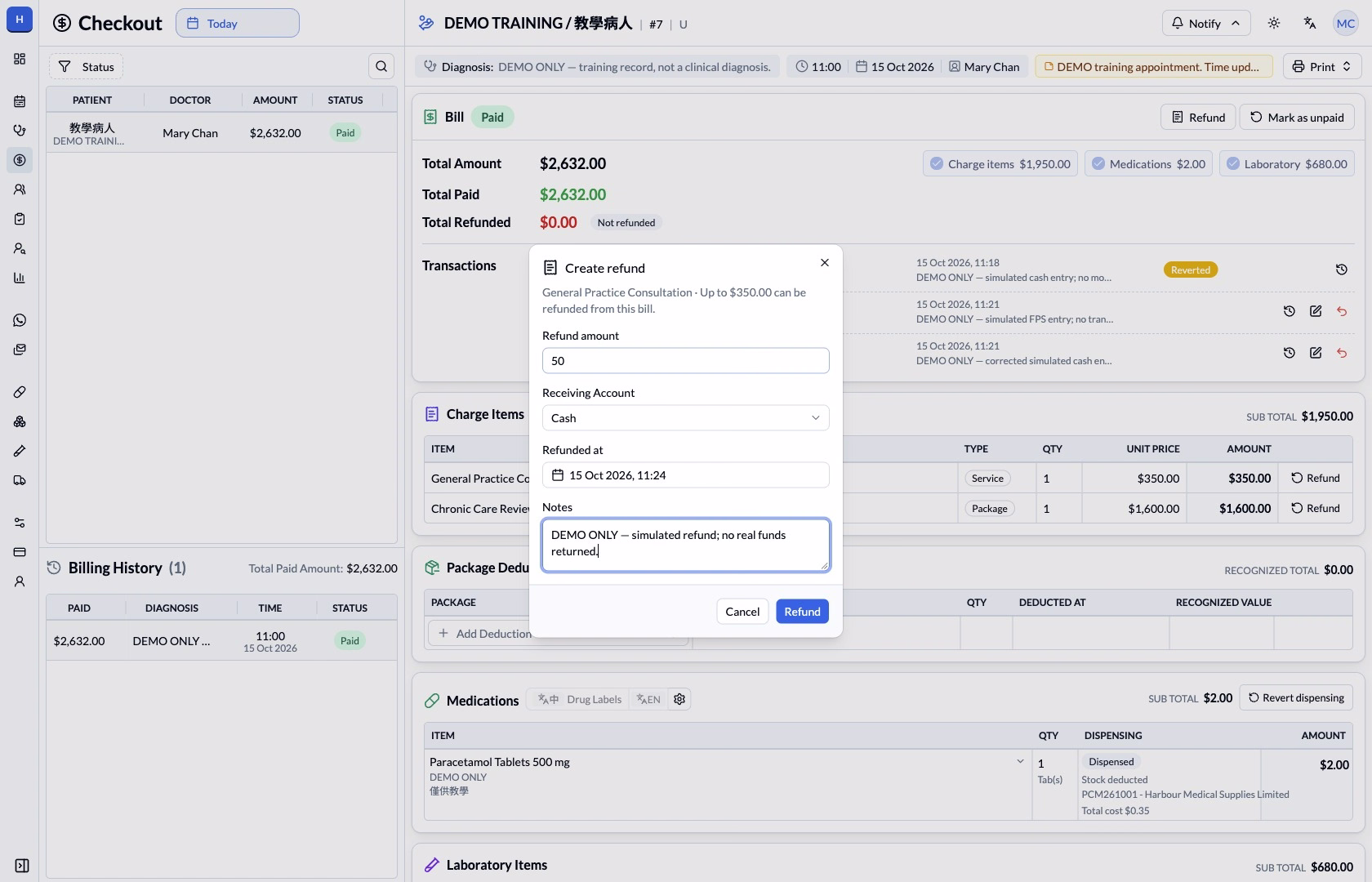1372x882 pixels.
Task: Toggle the Medications $2.00 chip
Action: pyautogui.click(x=1148, y=163)
